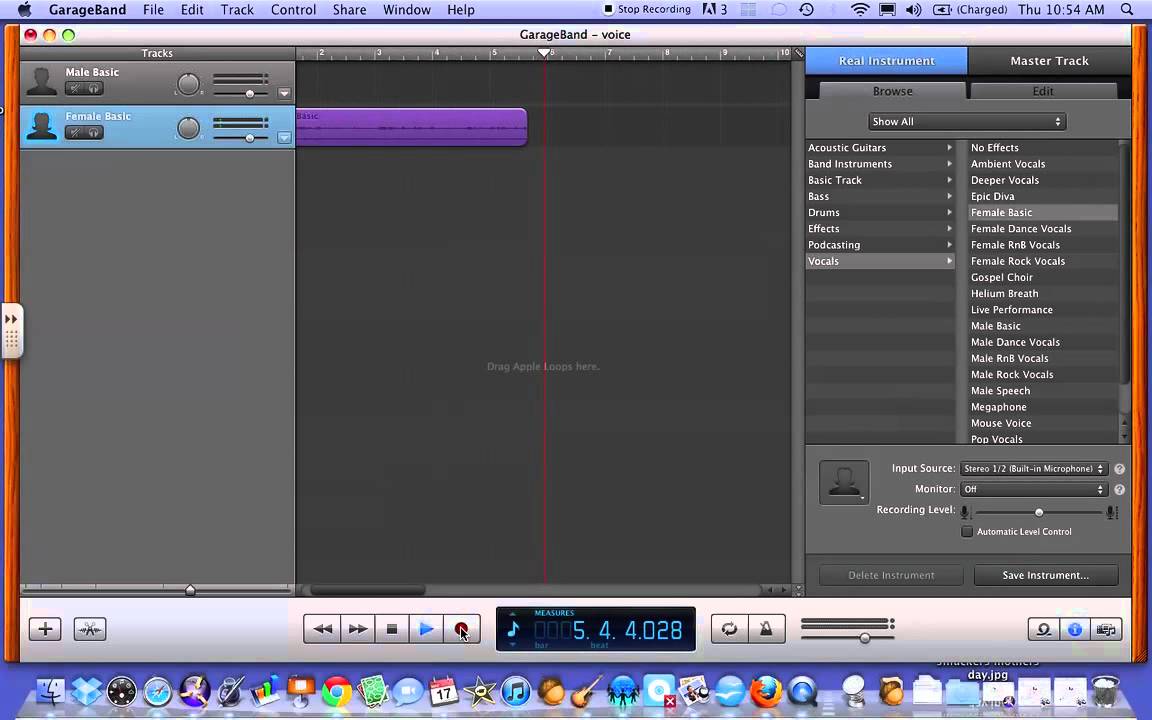Click the playhead marker on the timeline ruler
Image resolution: width=1152 pixels, height=720 pixels.
pyautogui.click(x=544, y=53)
